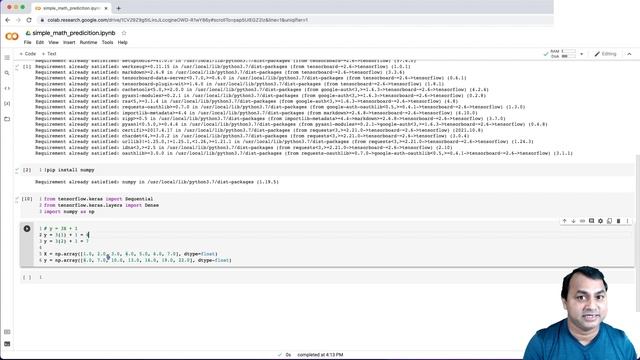Screen dimensions: 640x360
Task: Click the pip install numpy cell
Action: point(327,170)
